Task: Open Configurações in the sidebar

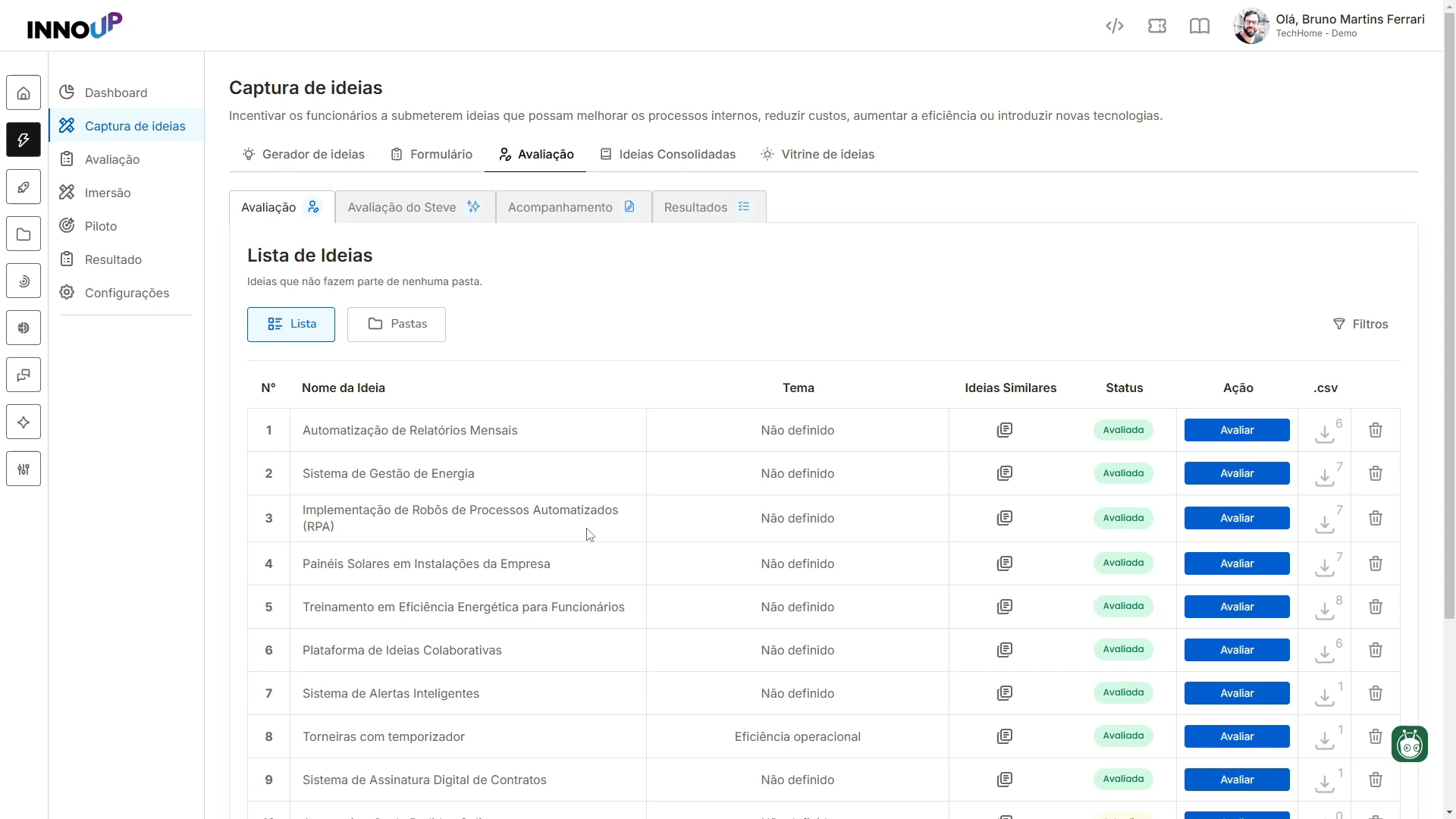Action: click(127, 293)
